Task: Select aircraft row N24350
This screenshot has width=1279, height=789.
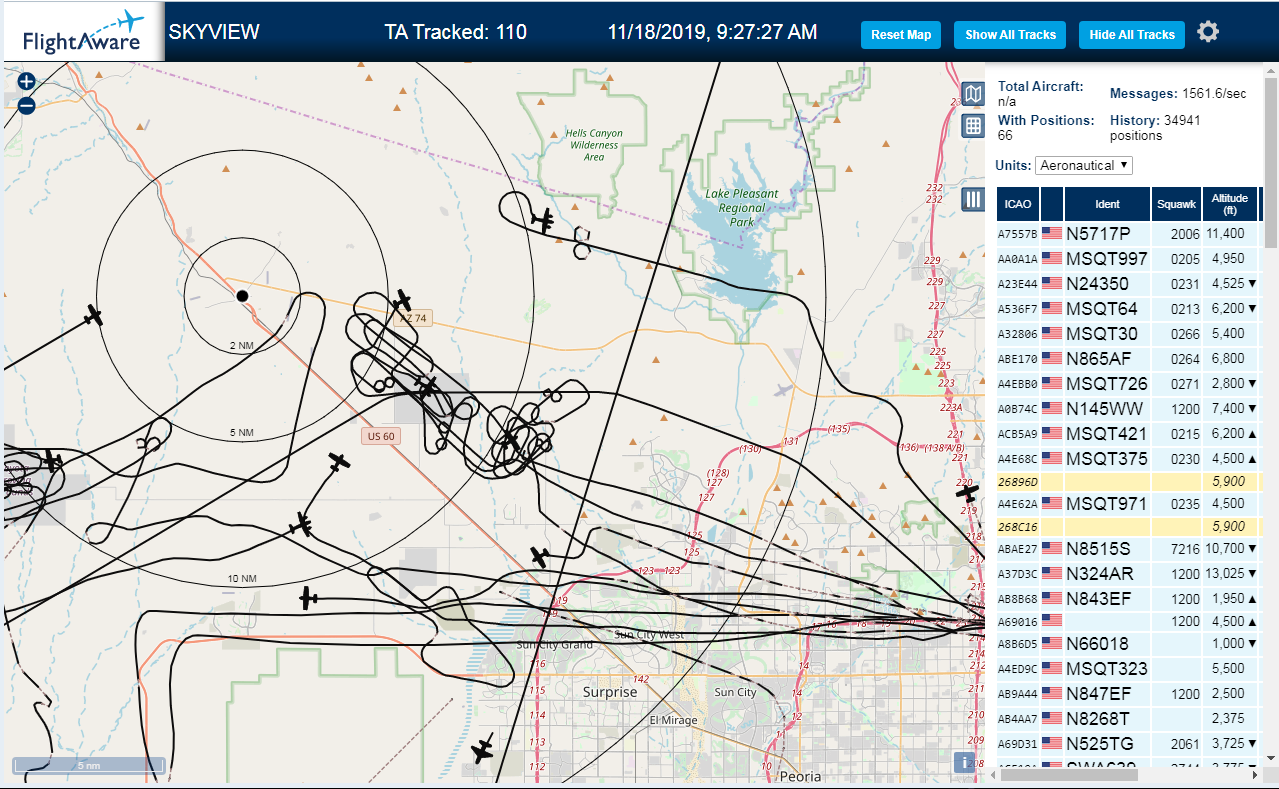Action: [x=1129, y=284]
